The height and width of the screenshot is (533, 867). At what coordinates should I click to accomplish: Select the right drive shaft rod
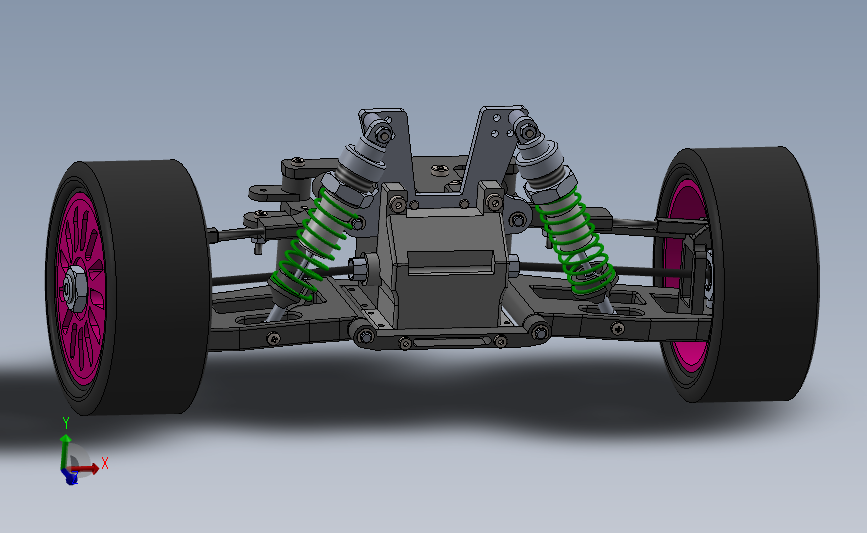(605, 270)
